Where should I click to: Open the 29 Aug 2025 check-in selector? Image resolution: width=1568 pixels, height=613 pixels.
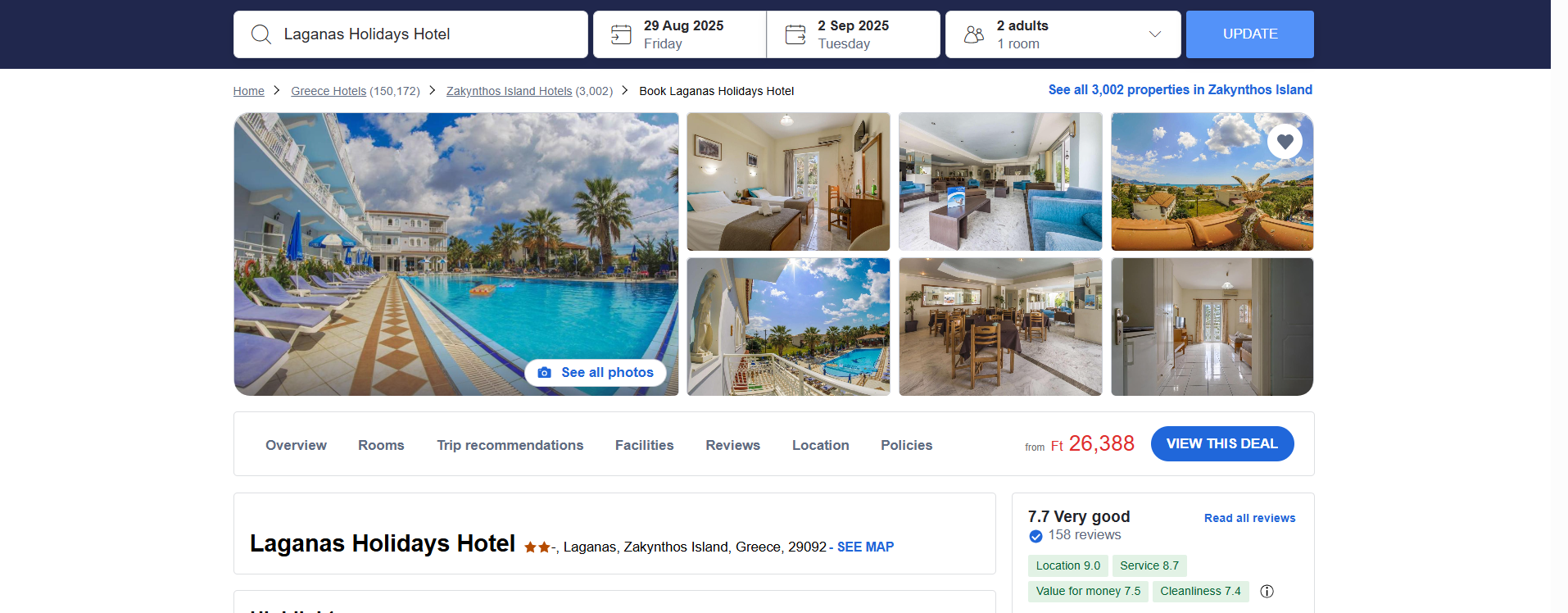680,34
